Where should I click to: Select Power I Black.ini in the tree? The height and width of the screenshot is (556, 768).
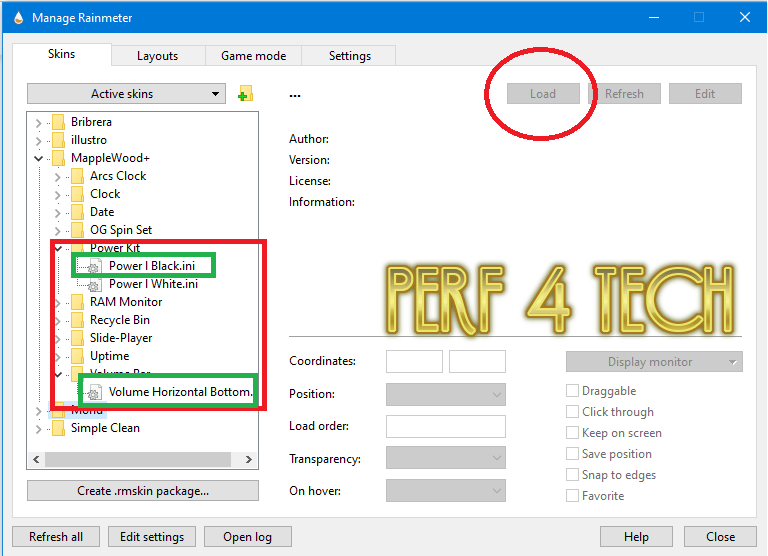pyautogui.click(x=152, y=266)
